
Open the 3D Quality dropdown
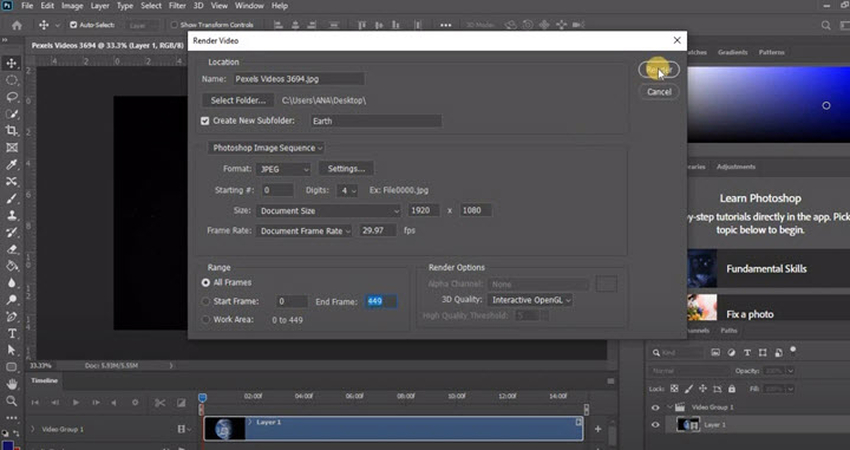(x=530, y=300)
